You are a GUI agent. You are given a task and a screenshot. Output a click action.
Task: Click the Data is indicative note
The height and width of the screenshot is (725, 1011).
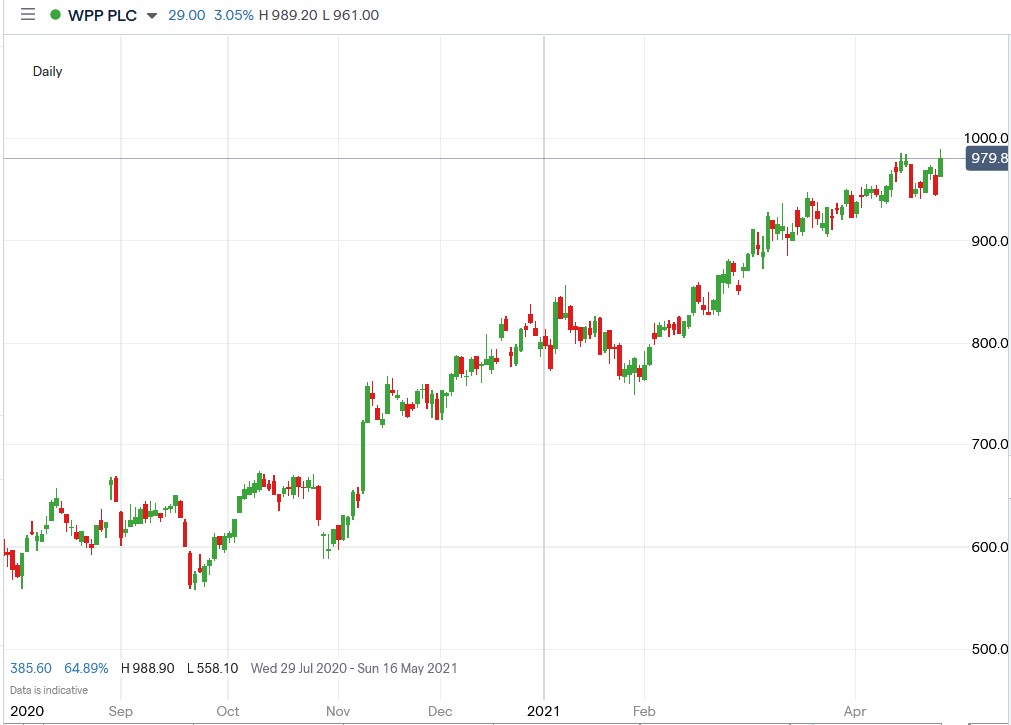49,690
